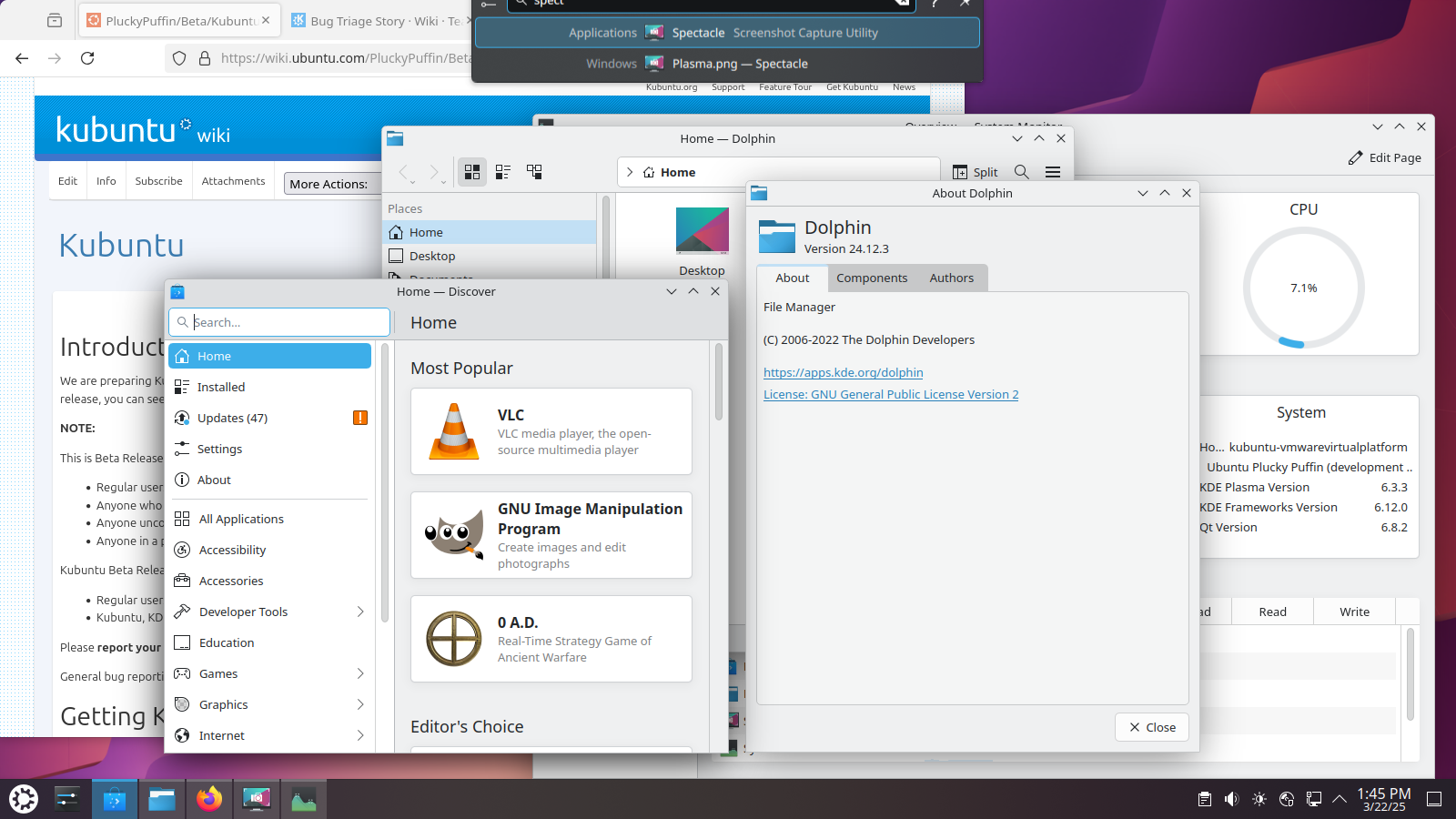Open All Applications in Discover
1456x819 pixels.
[x=270, y=519]
